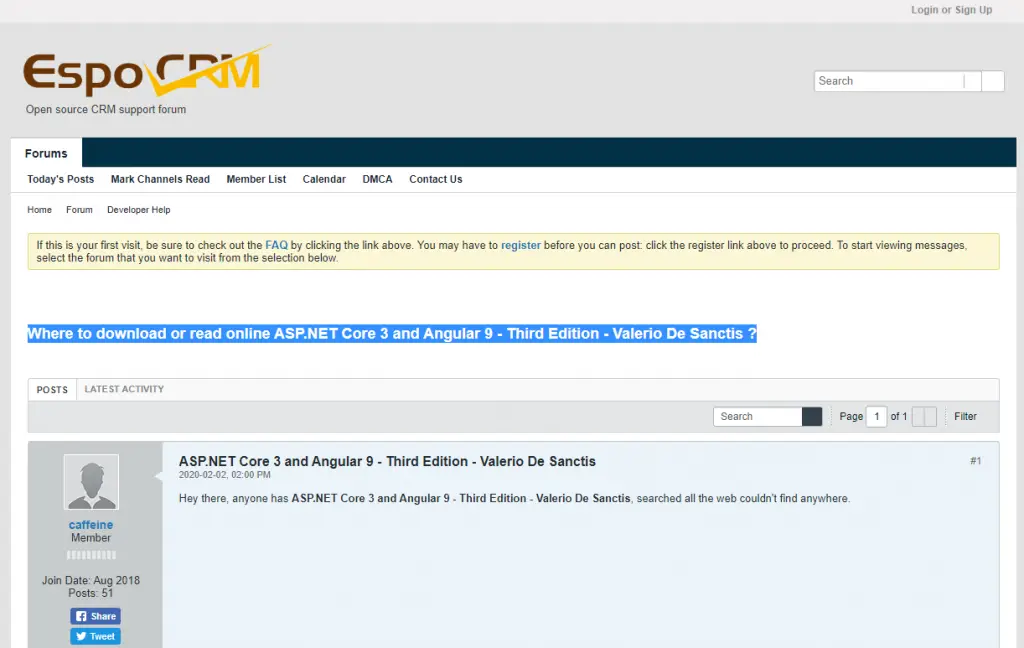
Task: Open post permalink #1
Action: coord(975,461)
